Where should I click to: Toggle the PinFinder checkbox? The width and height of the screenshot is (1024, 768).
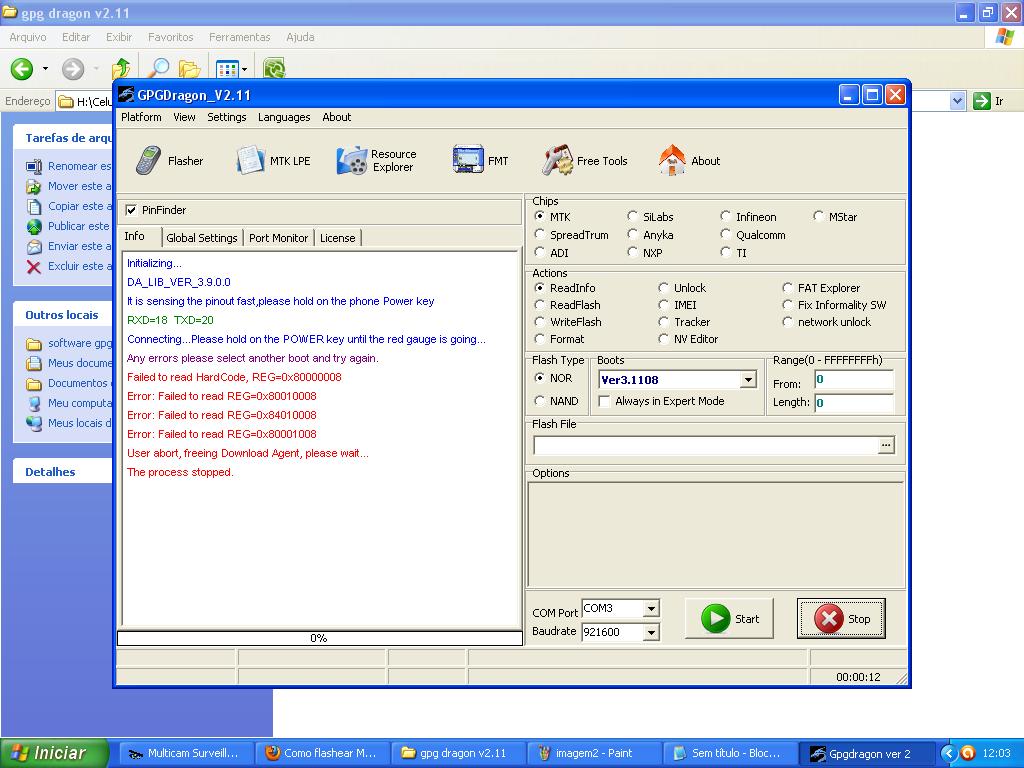[x=131, y=210]
